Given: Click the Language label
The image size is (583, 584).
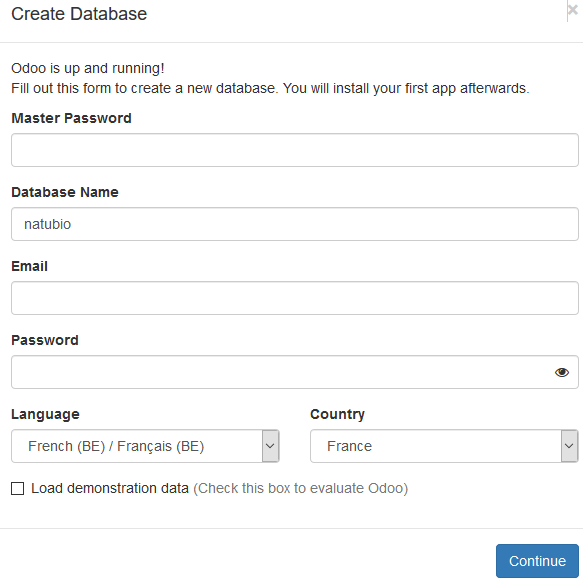Looking at the screenshot, I should (x=45, y=414).
